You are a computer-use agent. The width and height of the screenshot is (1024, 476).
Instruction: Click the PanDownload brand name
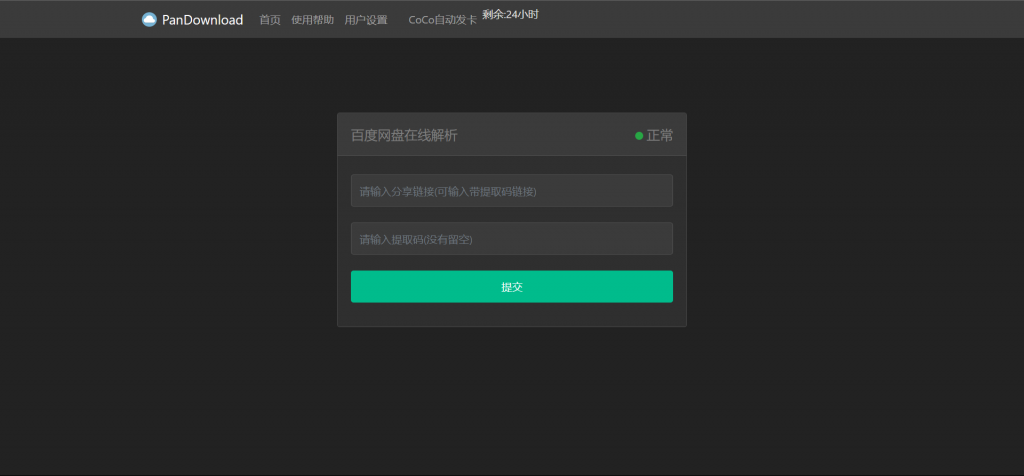202,20
